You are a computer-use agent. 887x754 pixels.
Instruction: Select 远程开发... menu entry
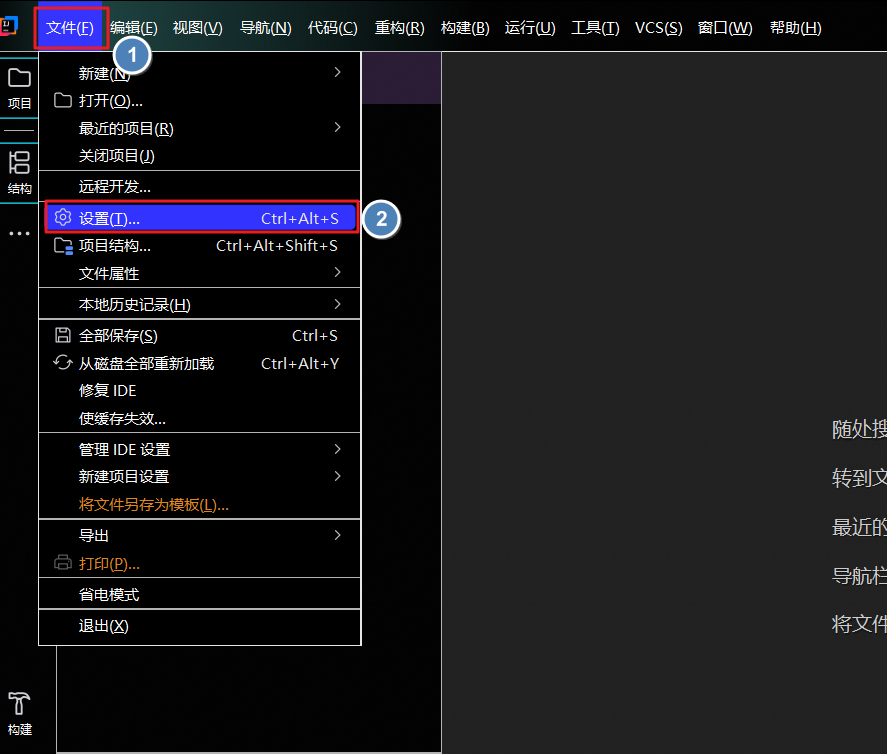199,187
